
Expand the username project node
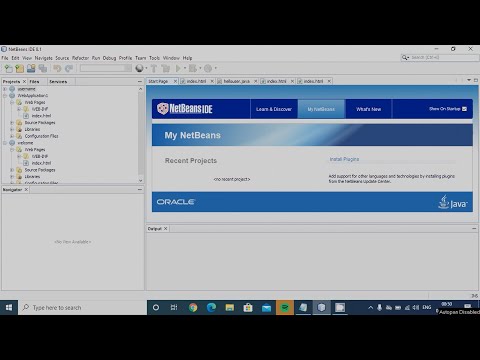point(5,89)
